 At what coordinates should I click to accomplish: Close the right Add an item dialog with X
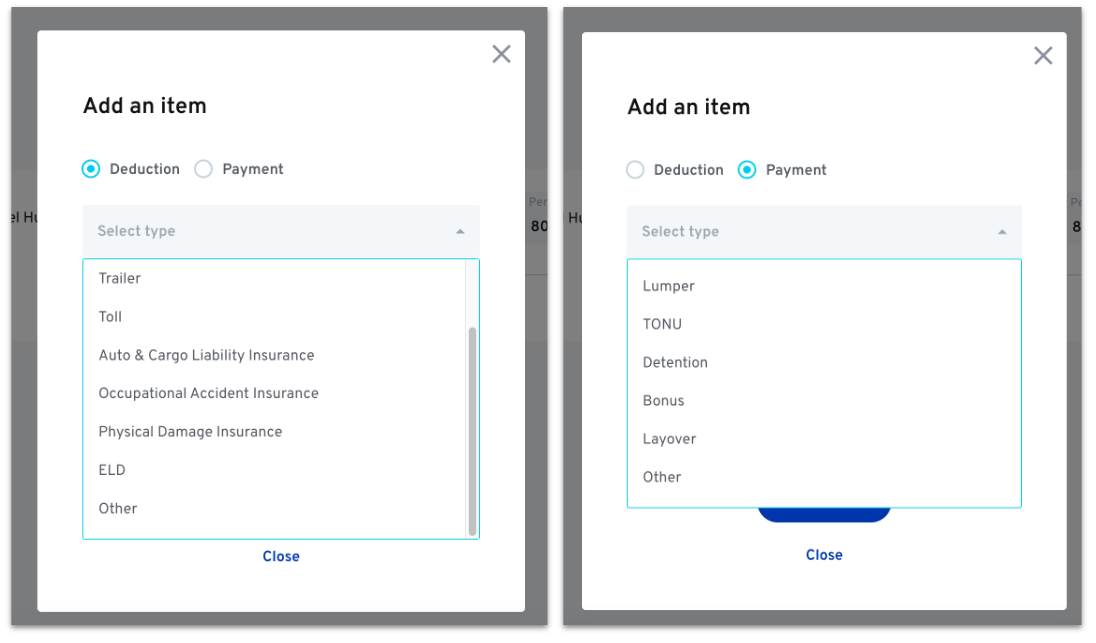[1043, 56]
